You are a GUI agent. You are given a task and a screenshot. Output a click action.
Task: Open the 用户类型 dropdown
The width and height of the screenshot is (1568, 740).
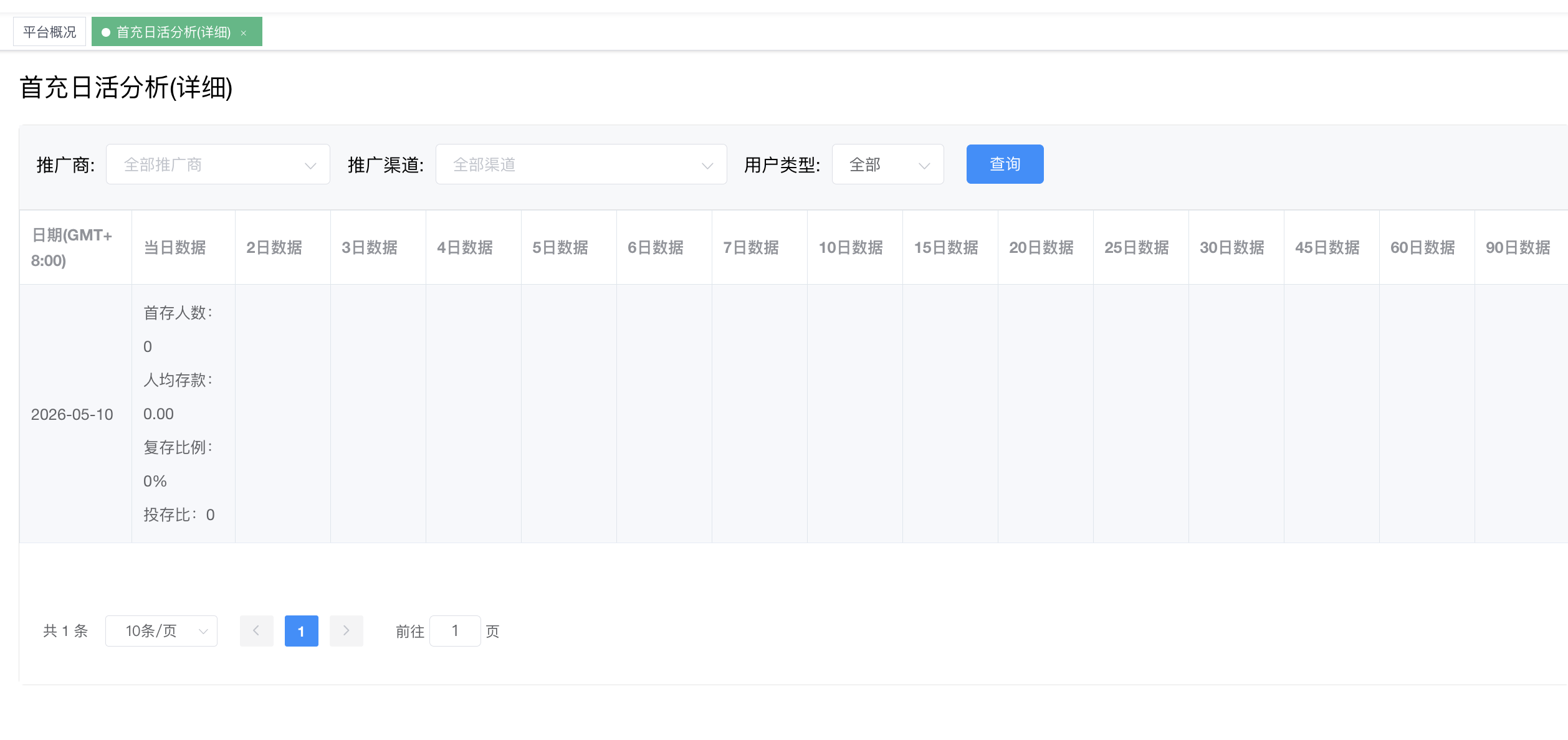point(887,164)
